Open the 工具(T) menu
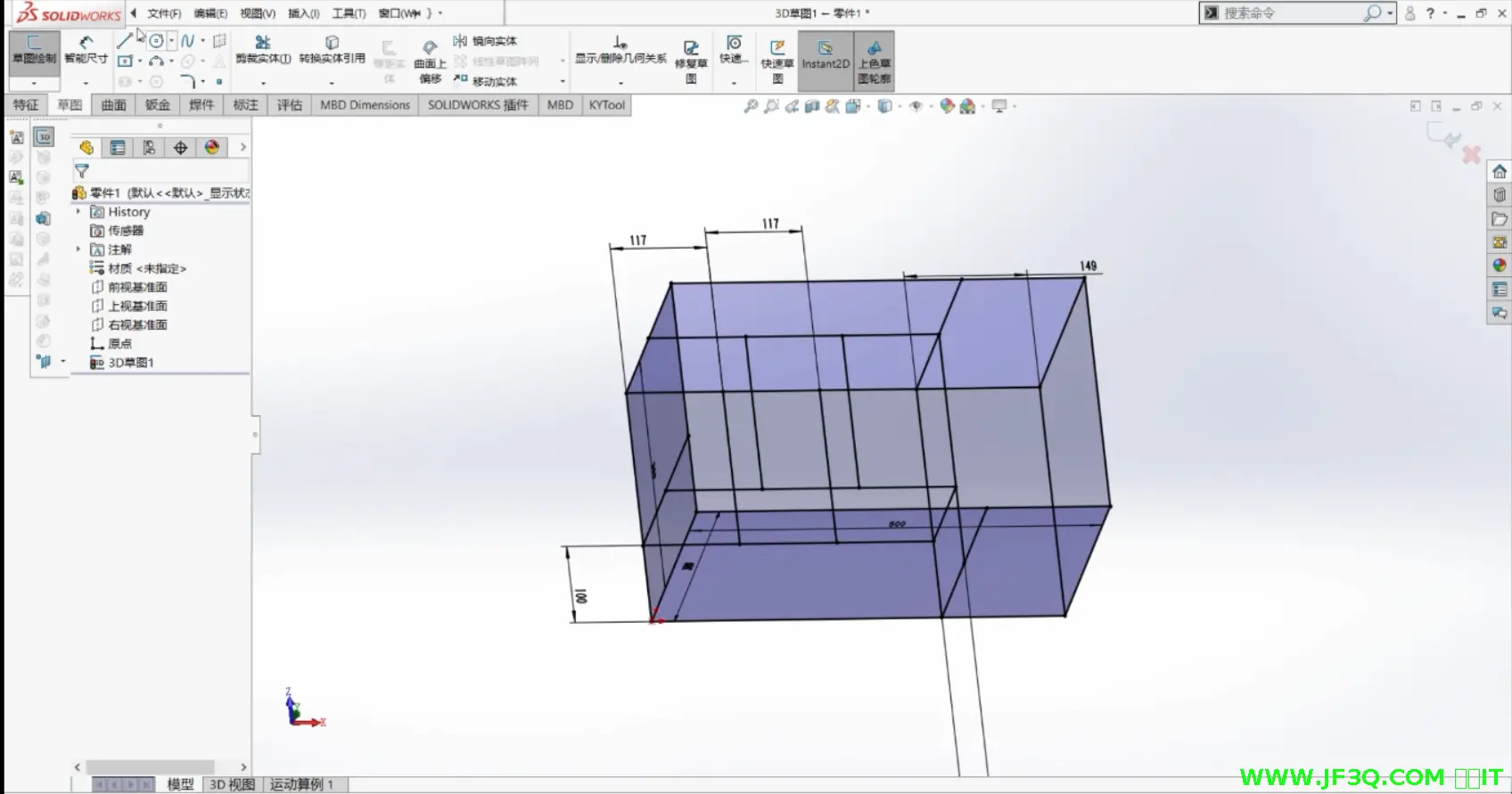This screenshot has height=794, width=1512. coord(349,13)
